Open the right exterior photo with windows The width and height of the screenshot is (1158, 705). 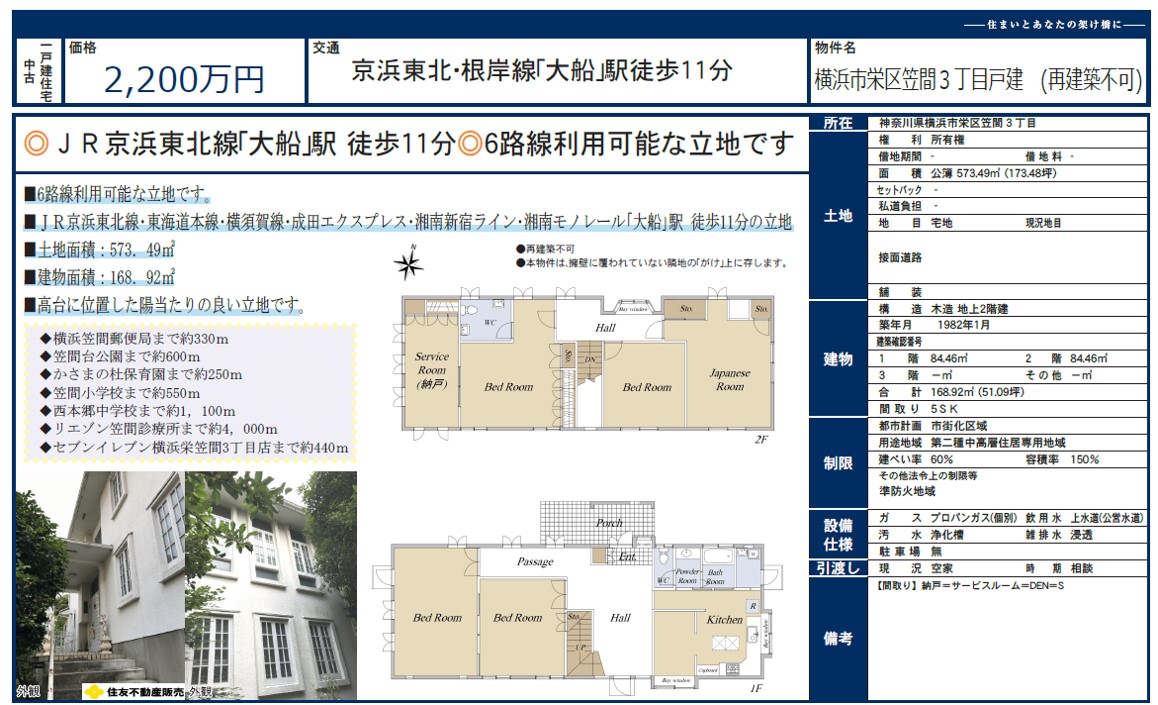click(x=270, y=580)
